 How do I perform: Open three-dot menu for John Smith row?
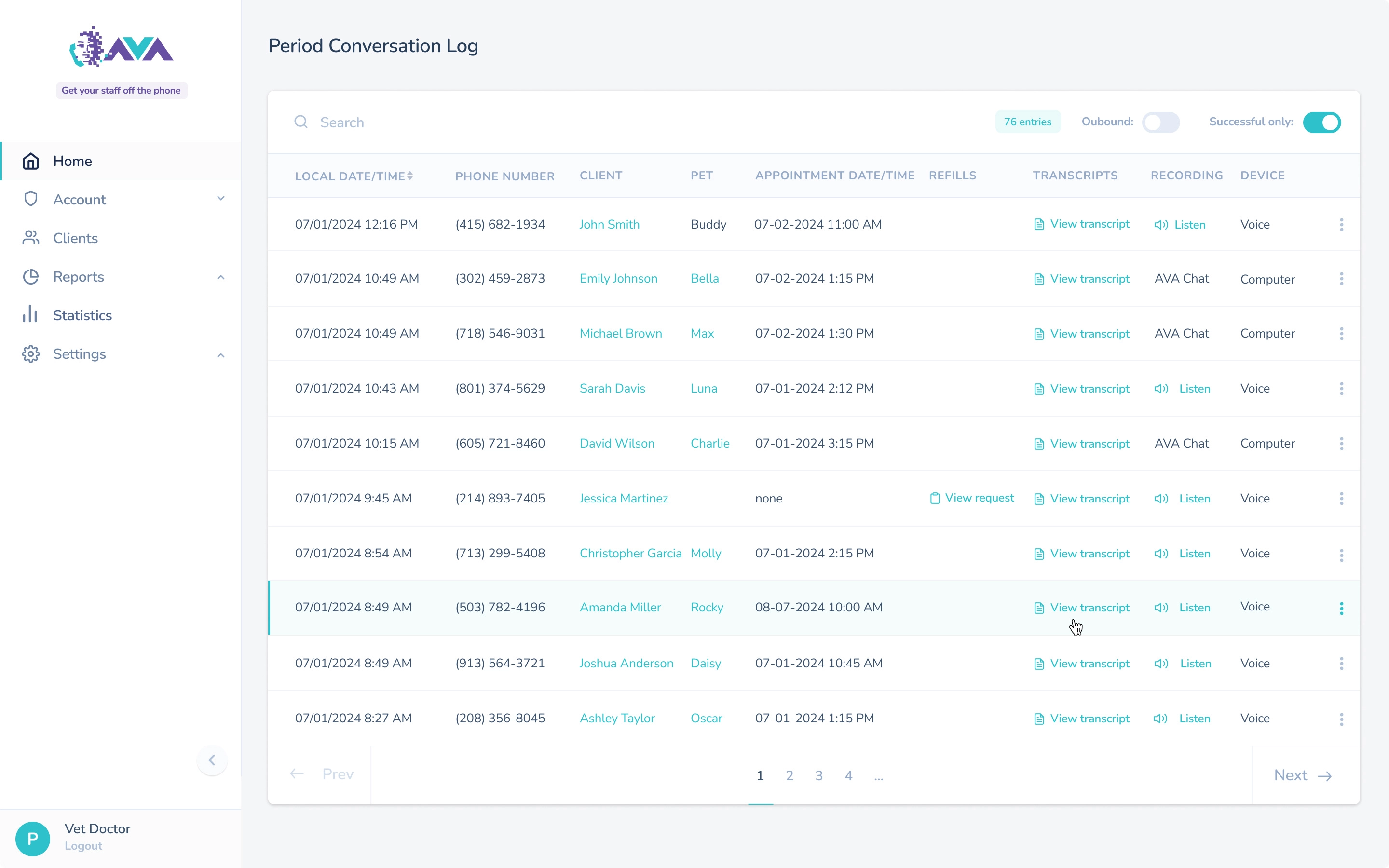[1341, 224]
